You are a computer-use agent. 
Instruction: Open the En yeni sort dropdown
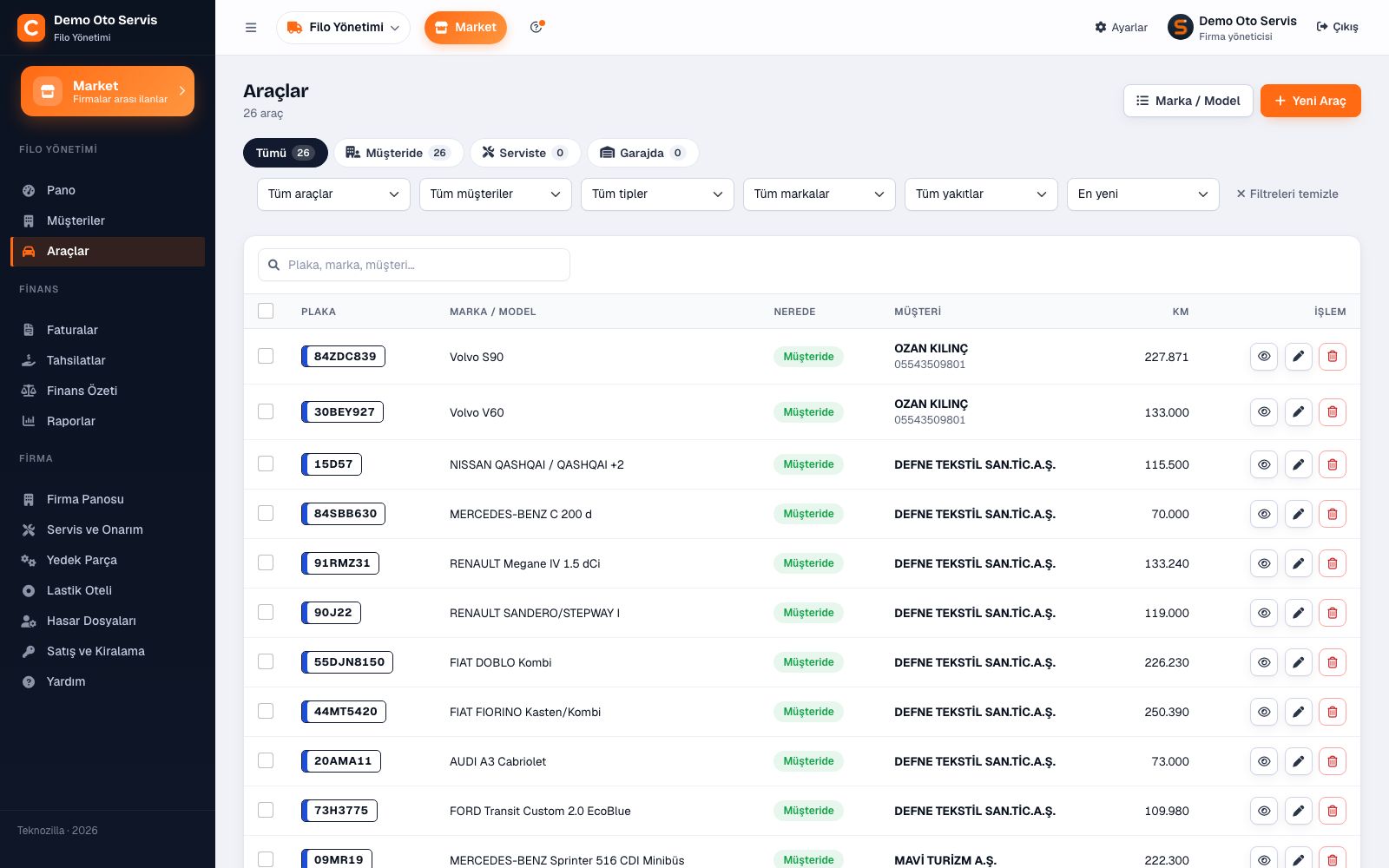1143,194
